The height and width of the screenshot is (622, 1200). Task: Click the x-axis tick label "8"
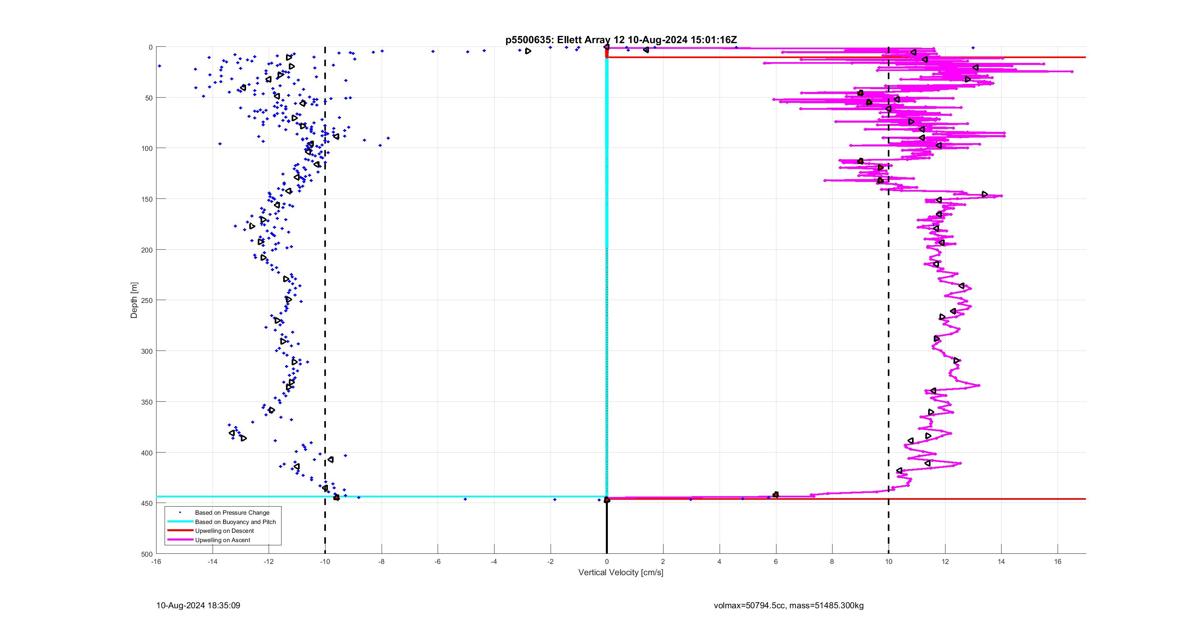pyautogui.click(x=832, y=562)
